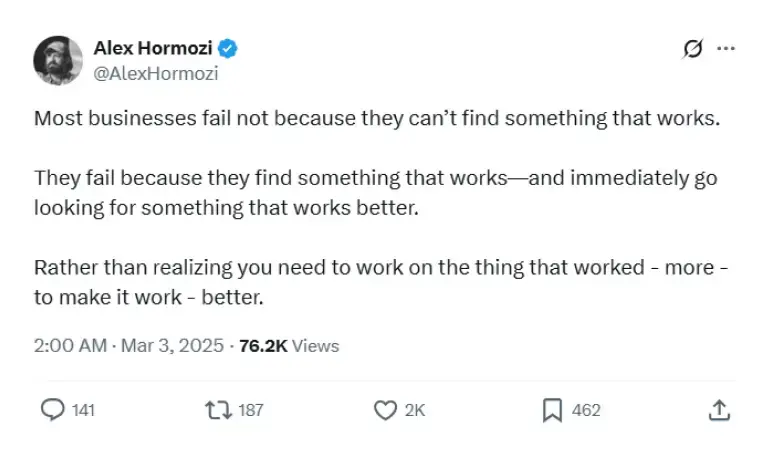Open Alex Hormozi's profile picture

coord(58,60)
